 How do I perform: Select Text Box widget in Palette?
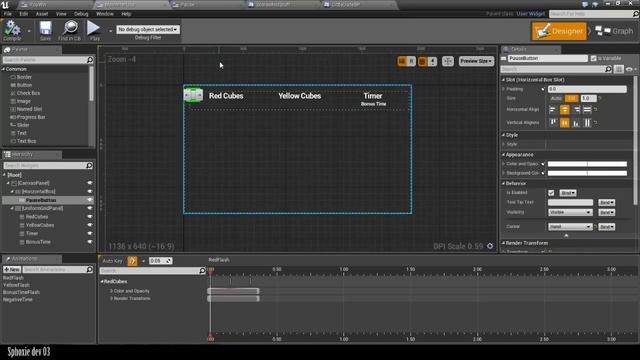point(26,141)
